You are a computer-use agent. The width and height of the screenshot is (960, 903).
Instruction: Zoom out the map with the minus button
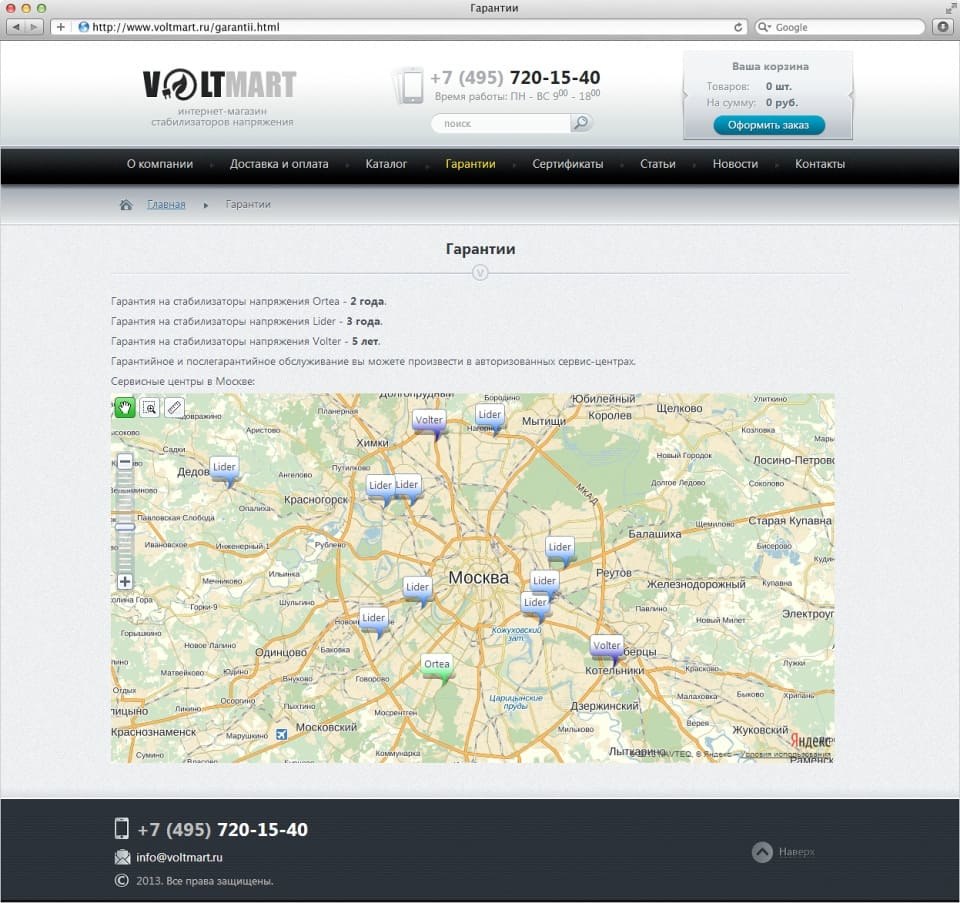click(125, 461)
